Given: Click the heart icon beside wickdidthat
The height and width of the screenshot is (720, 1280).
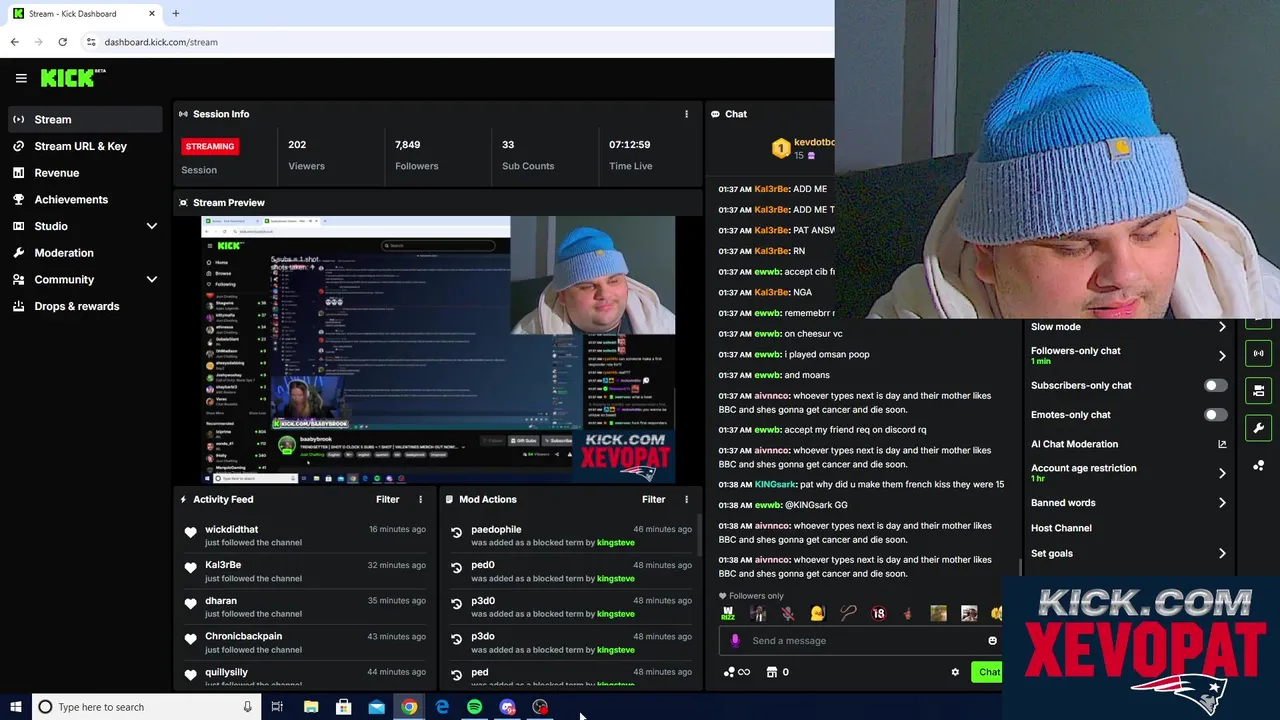Looking at the screenshot, I should [191, 533].
